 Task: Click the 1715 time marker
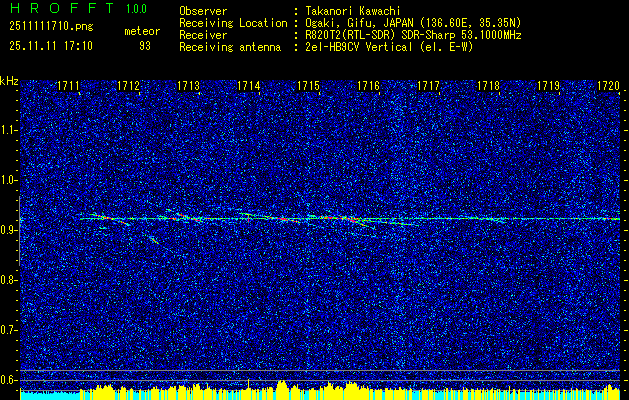click(x=308, y=86)
